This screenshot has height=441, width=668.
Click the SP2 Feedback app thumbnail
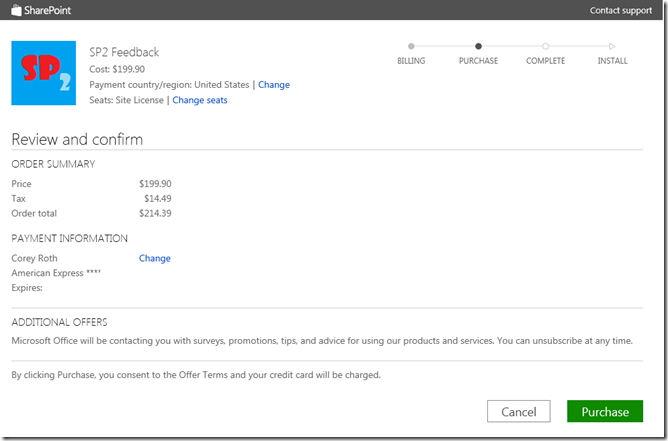tap(43, 73)
